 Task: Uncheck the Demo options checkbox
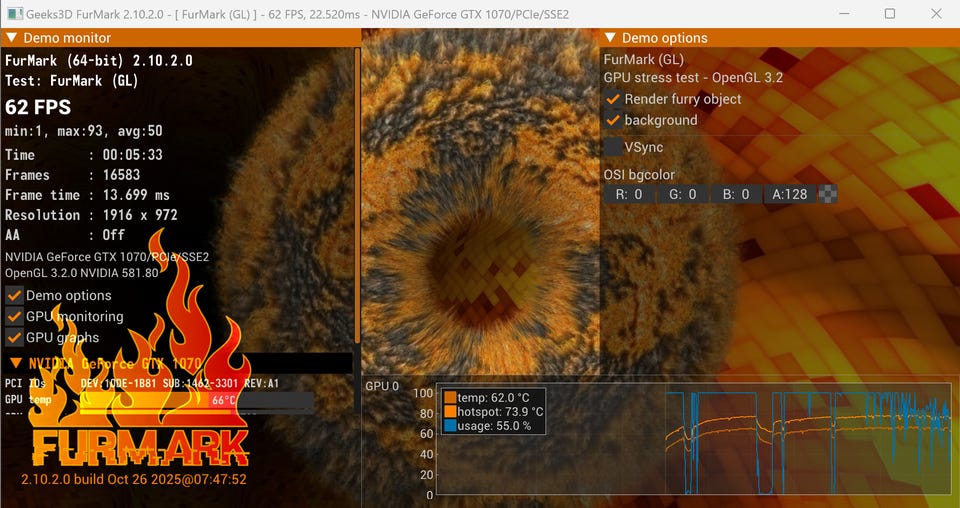click(x=15, y=296)
